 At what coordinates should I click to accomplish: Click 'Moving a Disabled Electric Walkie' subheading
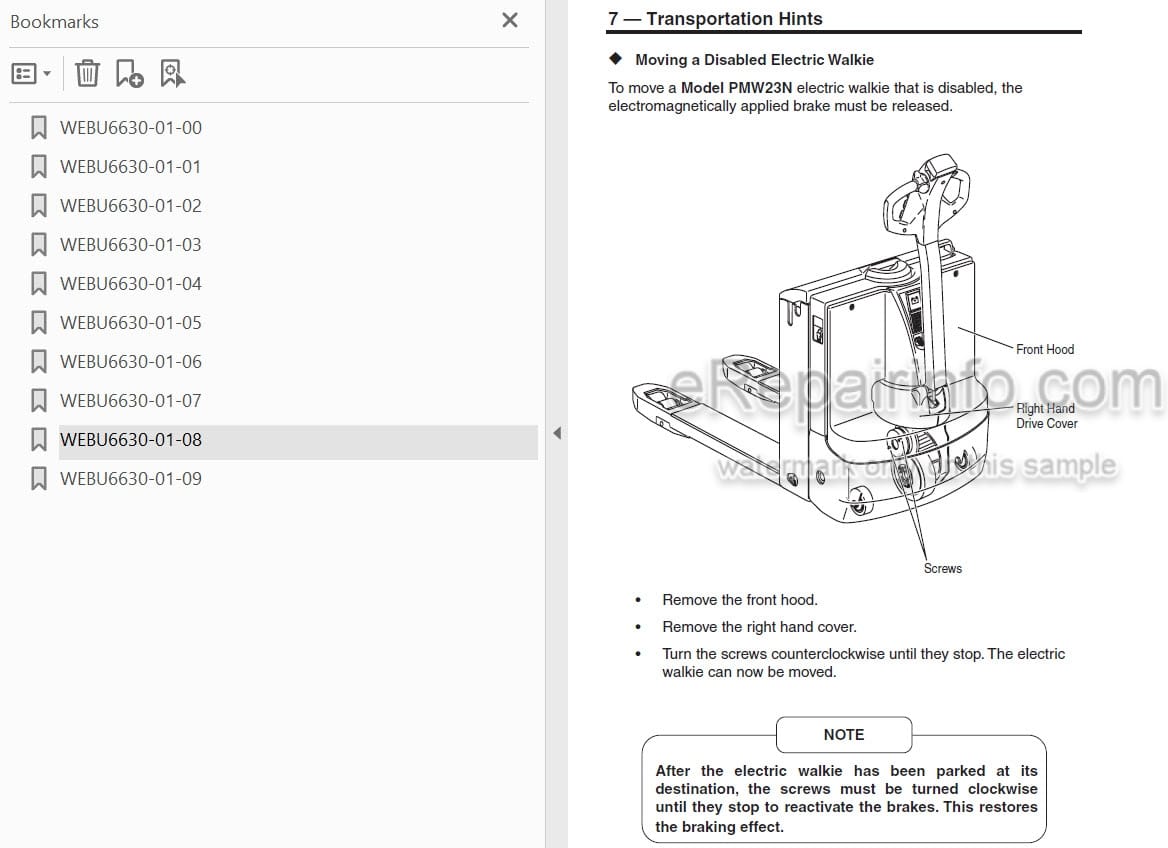754,60
